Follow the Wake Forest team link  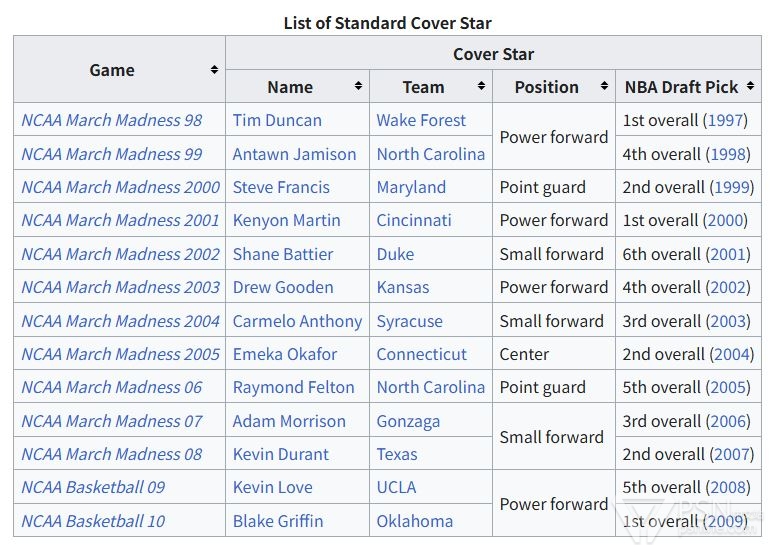(x=421, y=120)
